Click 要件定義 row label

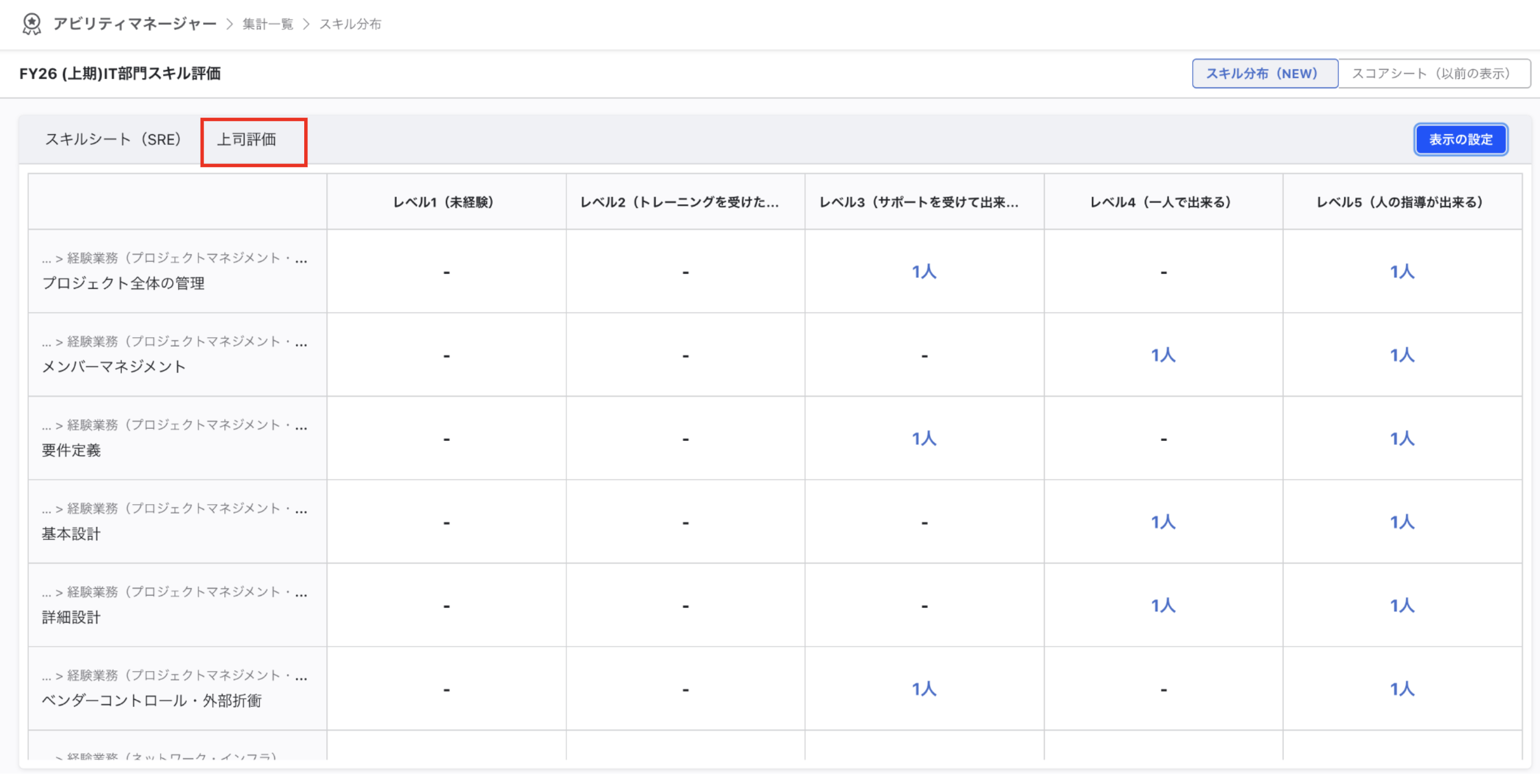coord(71,450)
